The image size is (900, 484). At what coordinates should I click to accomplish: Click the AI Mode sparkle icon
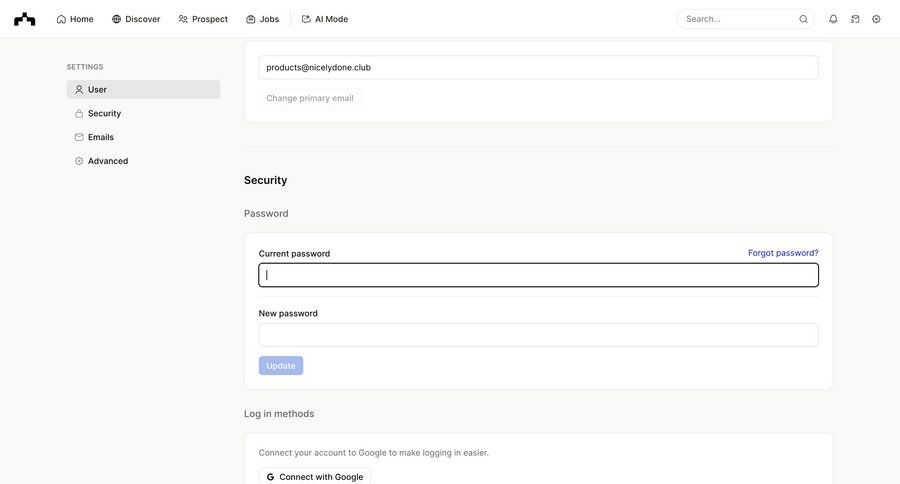[307, 19]
